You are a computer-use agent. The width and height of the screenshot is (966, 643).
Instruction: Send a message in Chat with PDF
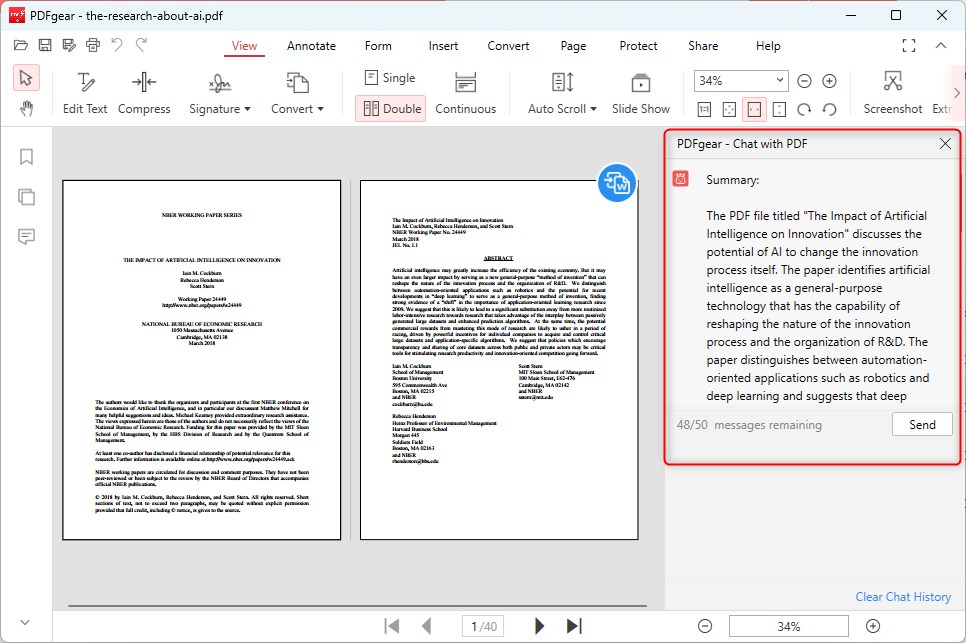pos(921,424)
